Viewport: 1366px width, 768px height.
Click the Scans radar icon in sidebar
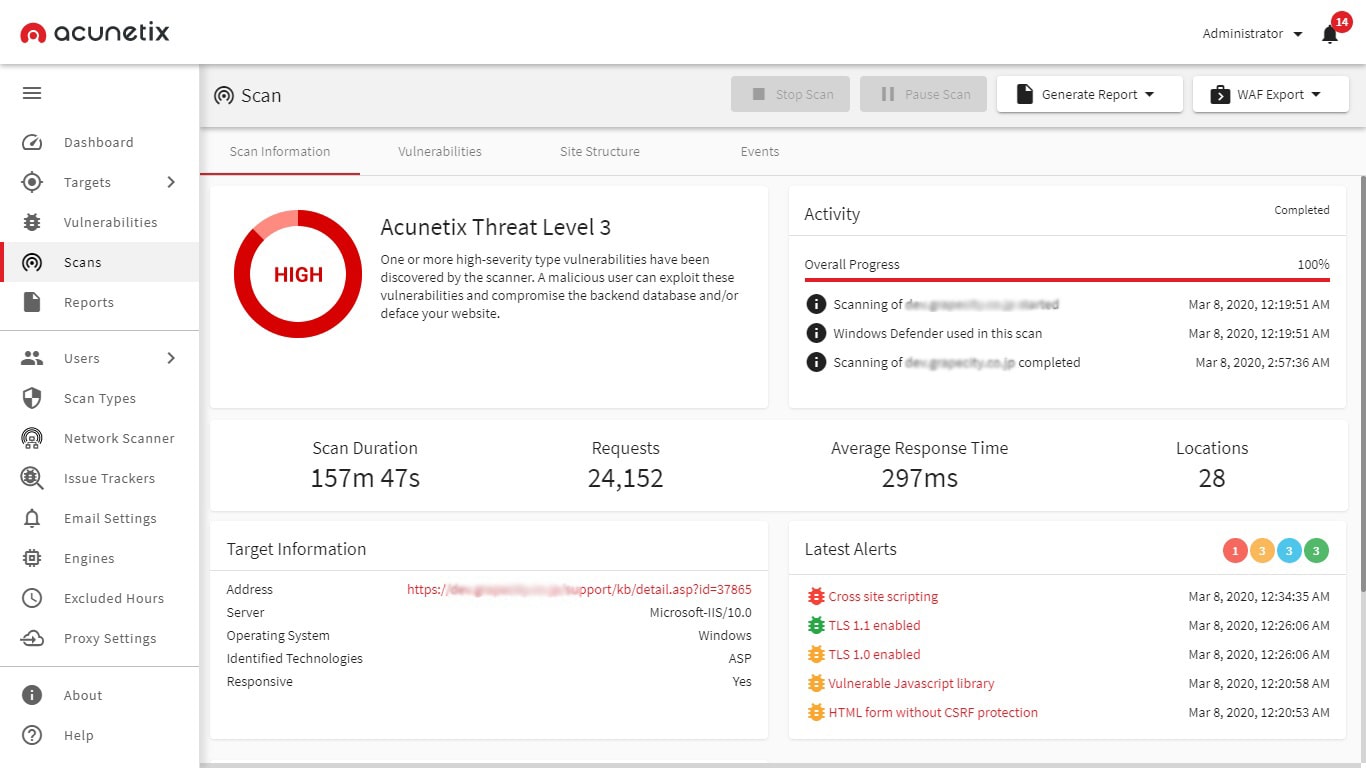click(x=32, y=262)
